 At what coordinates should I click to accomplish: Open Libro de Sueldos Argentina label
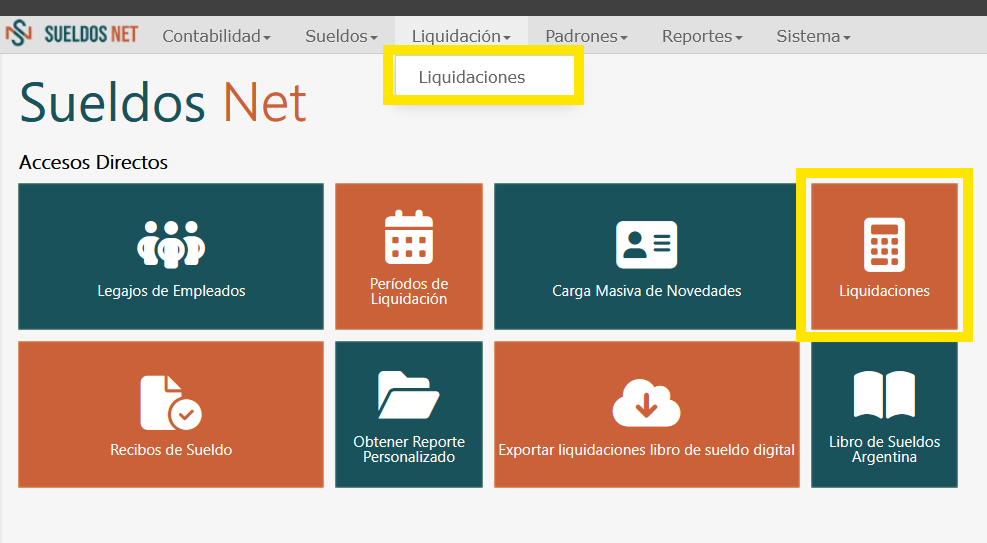pos(884,449)
